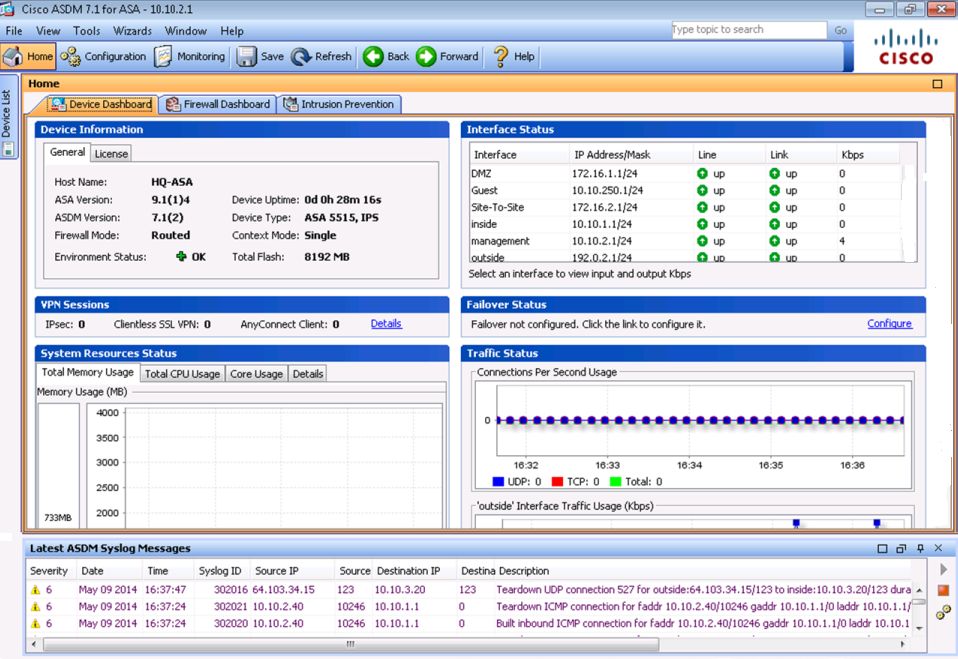The height and width of the screenshot is (659, 958).
Task: Click the Home toolbar icon
Action: (29, 57)
